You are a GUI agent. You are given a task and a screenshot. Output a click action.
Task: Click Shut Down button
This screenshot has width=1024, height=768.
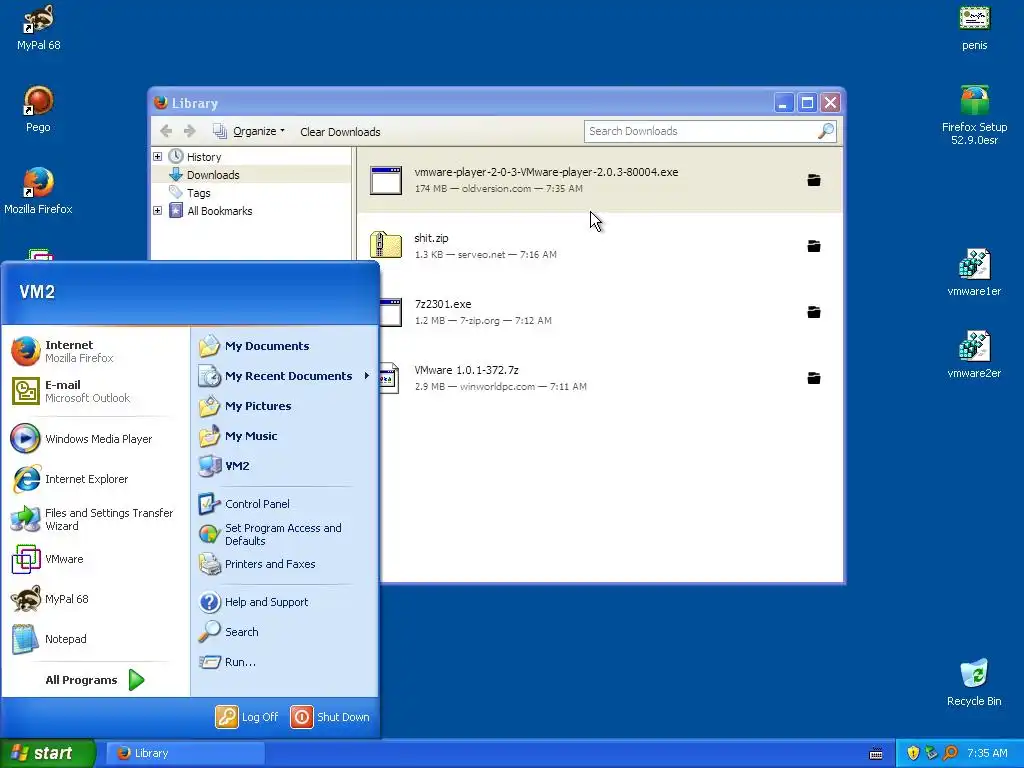pyautogui.click(x=330, y=716)
